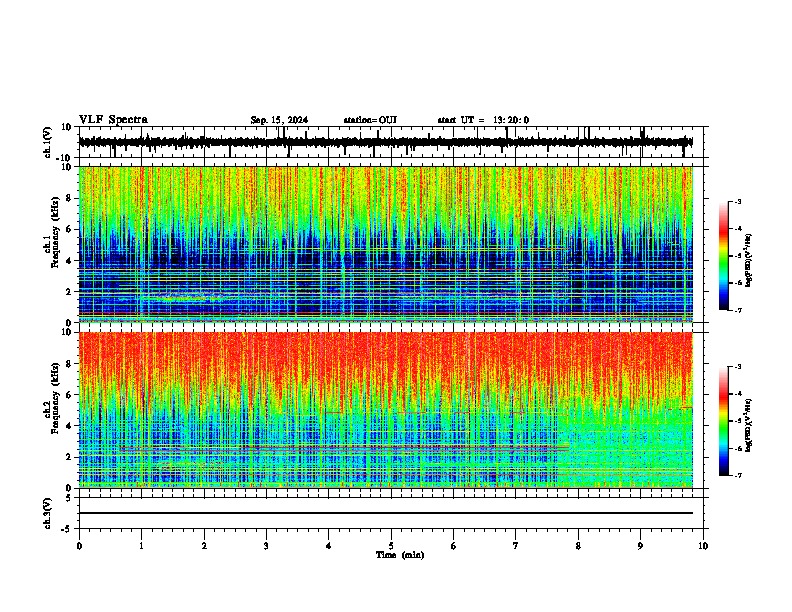The height and width of the screenshot is (612, 792).
Task: Click the ch.1 waveform trace panel
Action: click(x=390, y=142)
